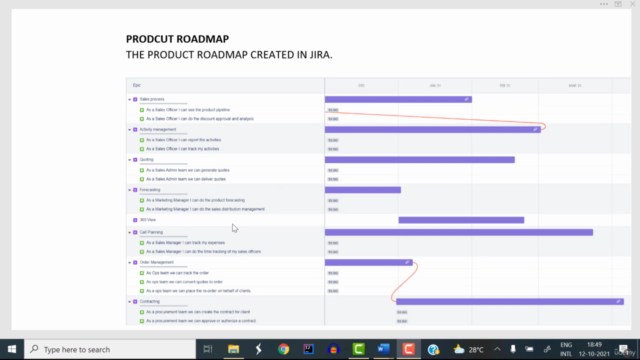
Task: Open the 'Order Management' epic name
Action: [157, 262]
